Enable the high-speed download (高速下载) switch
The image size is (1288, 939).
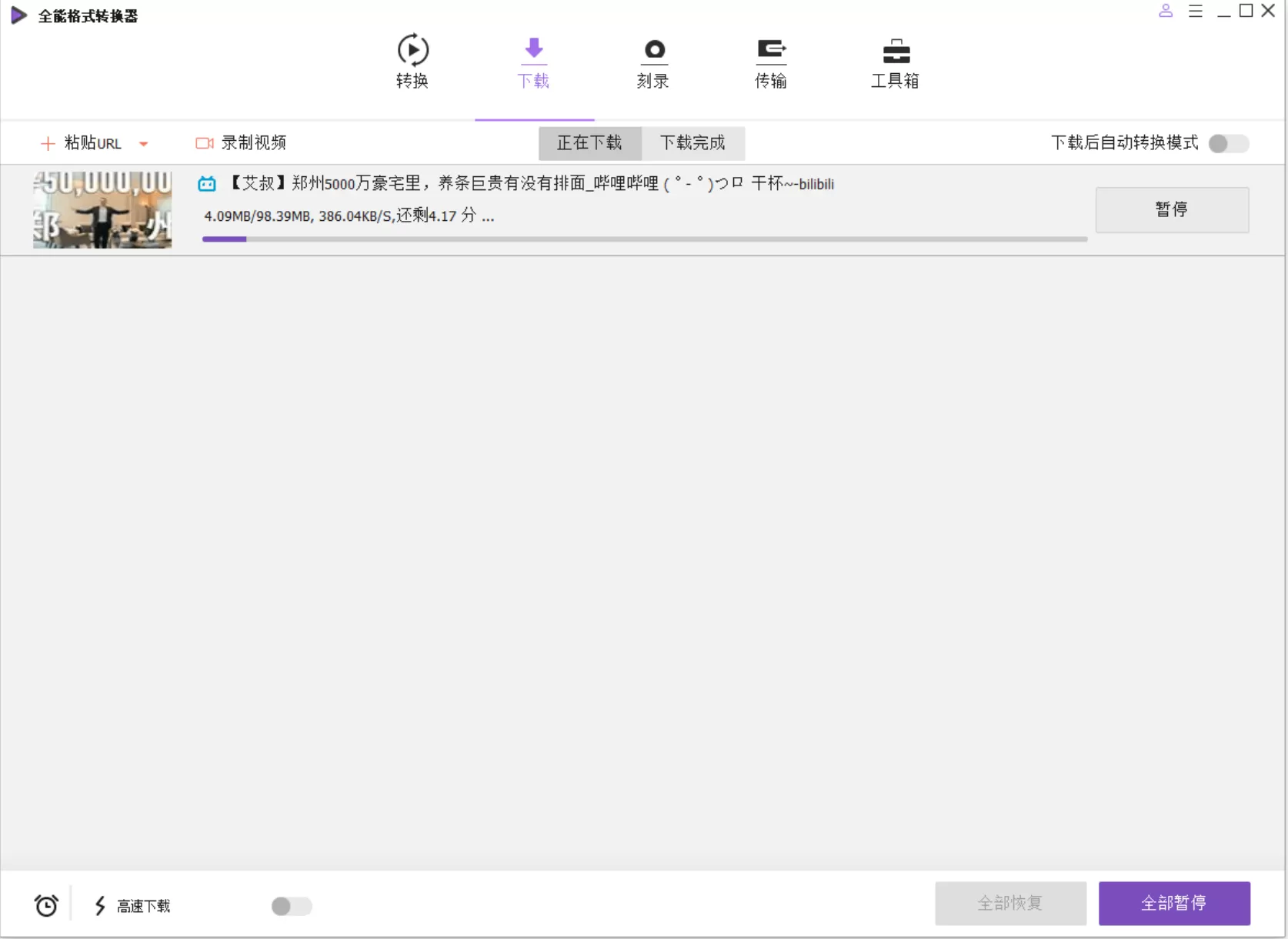pyautogui.click(x=292, y=907)
